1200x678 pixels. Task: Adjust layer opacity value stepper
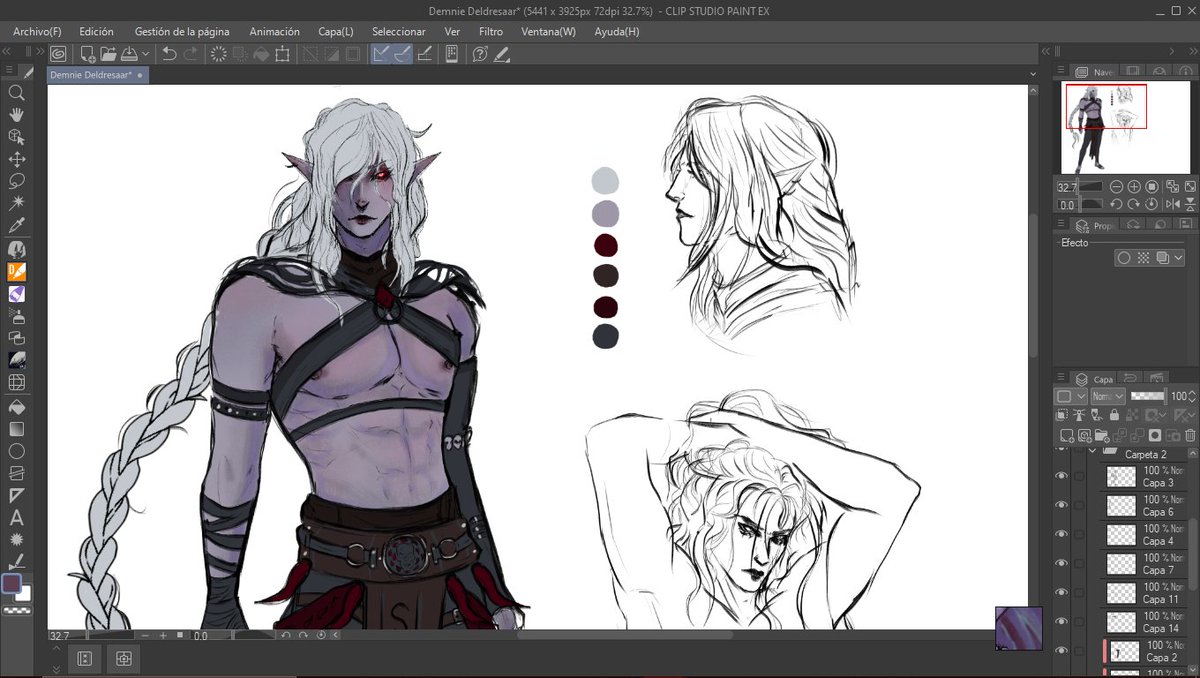click(x=1191, y=397)
